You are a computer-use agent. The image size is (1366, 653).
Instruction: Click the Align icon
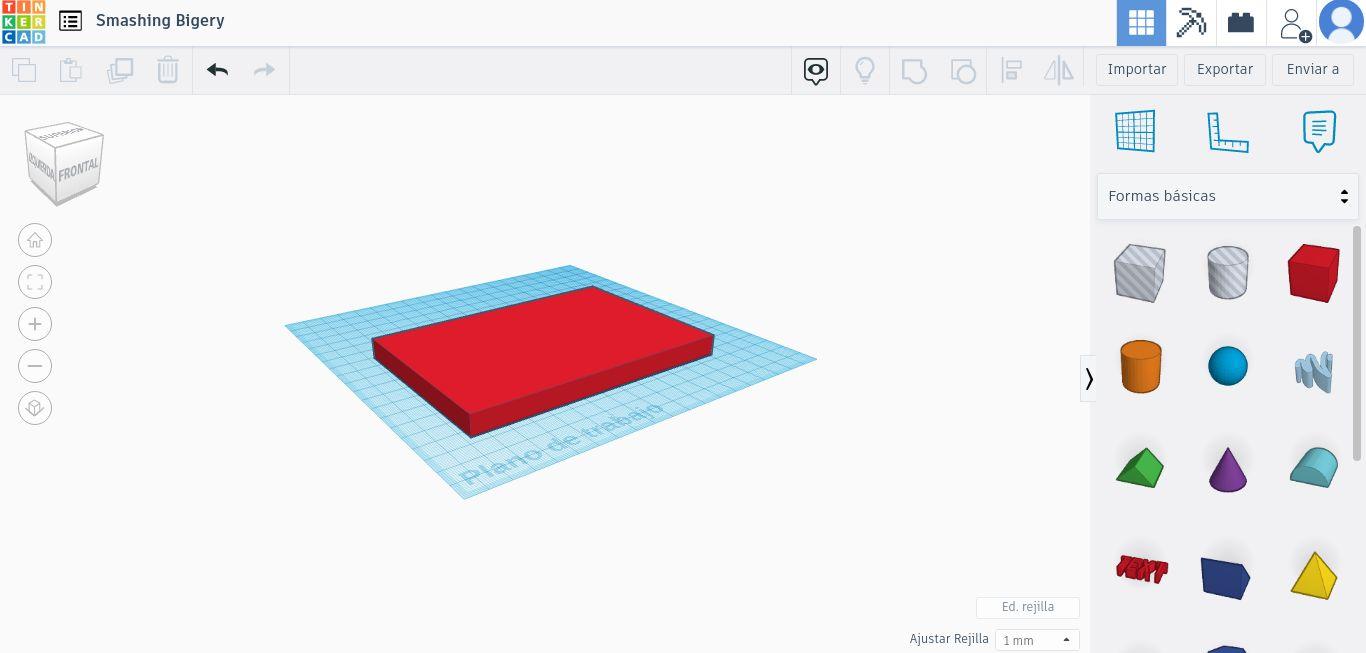pyautogui.click(x=1011, y=70)
